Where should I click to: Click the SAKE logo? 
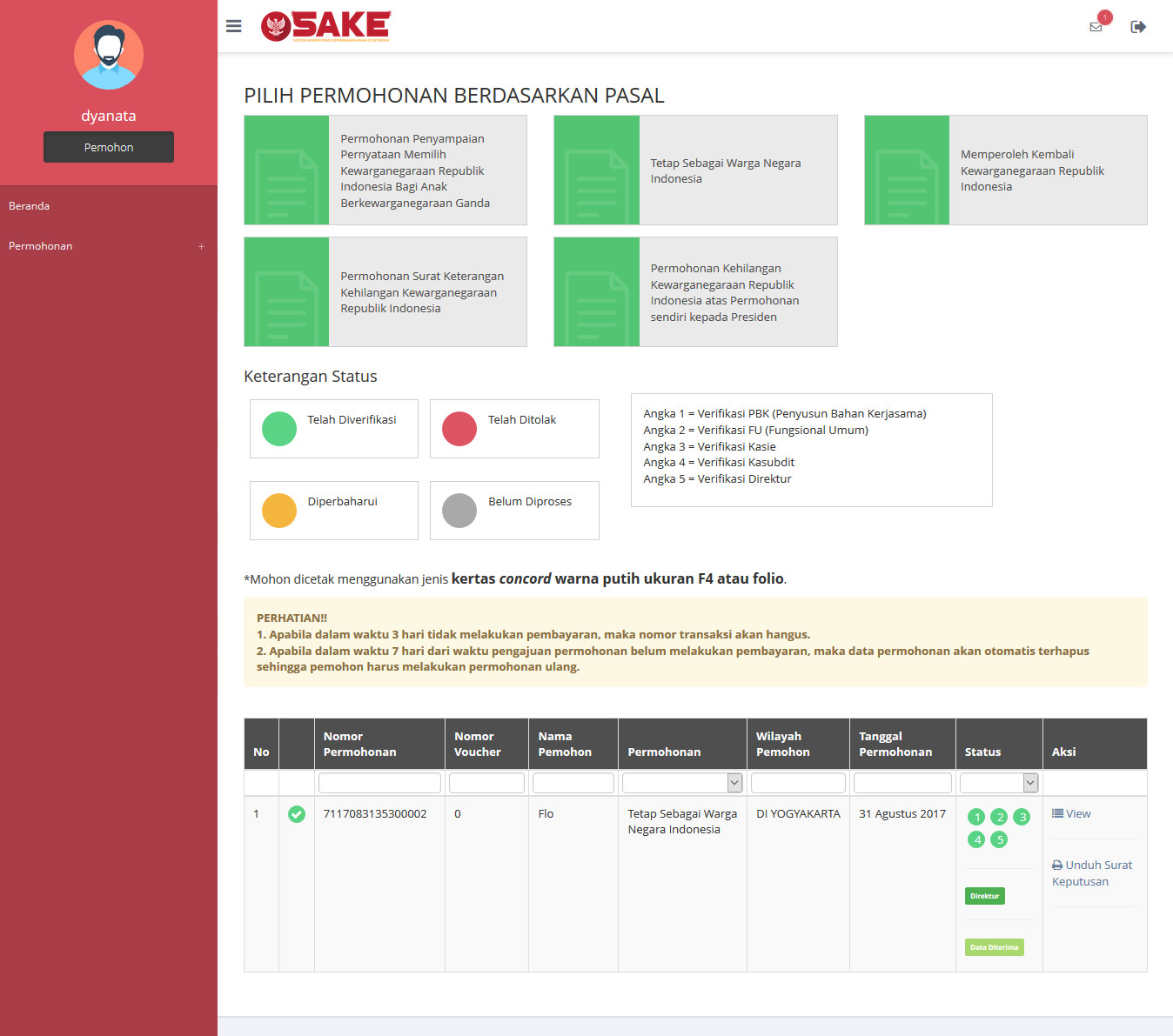pos(326,26)
